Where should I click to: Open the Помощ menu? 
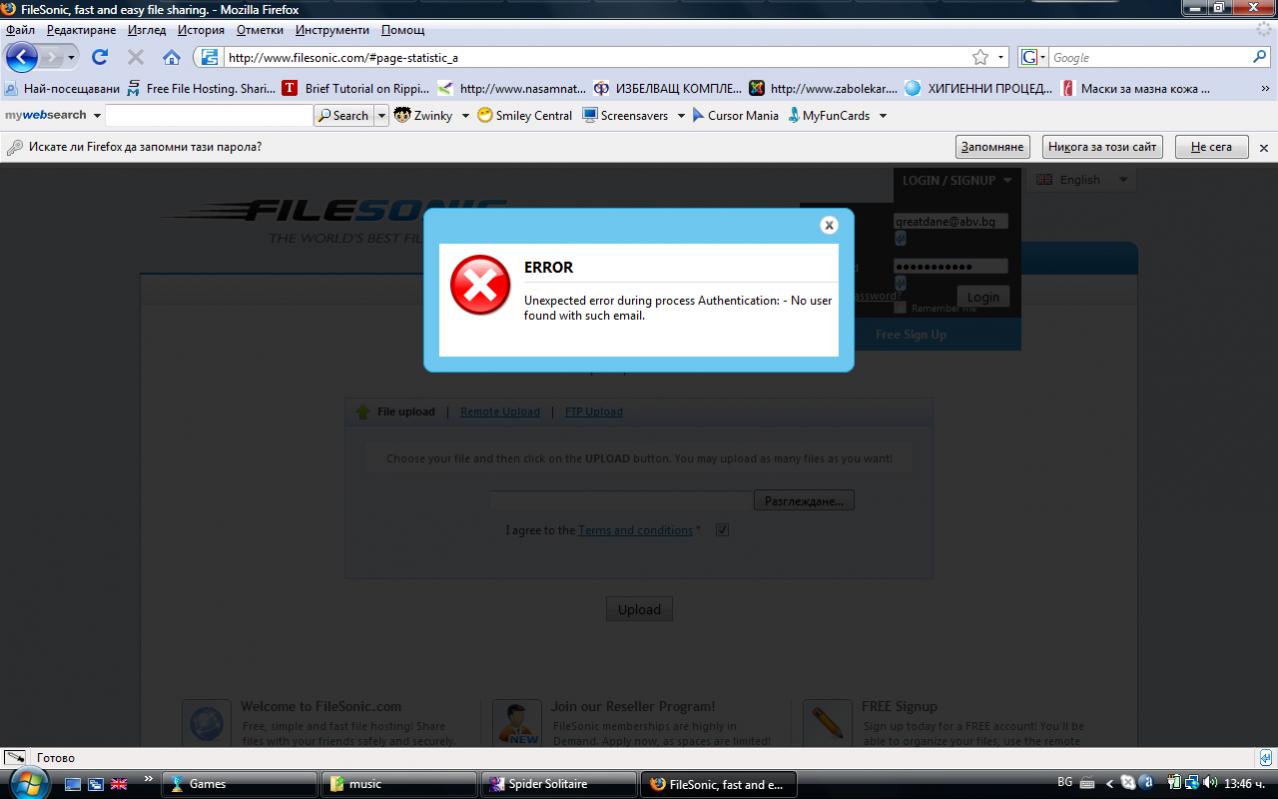pos(402,30)
